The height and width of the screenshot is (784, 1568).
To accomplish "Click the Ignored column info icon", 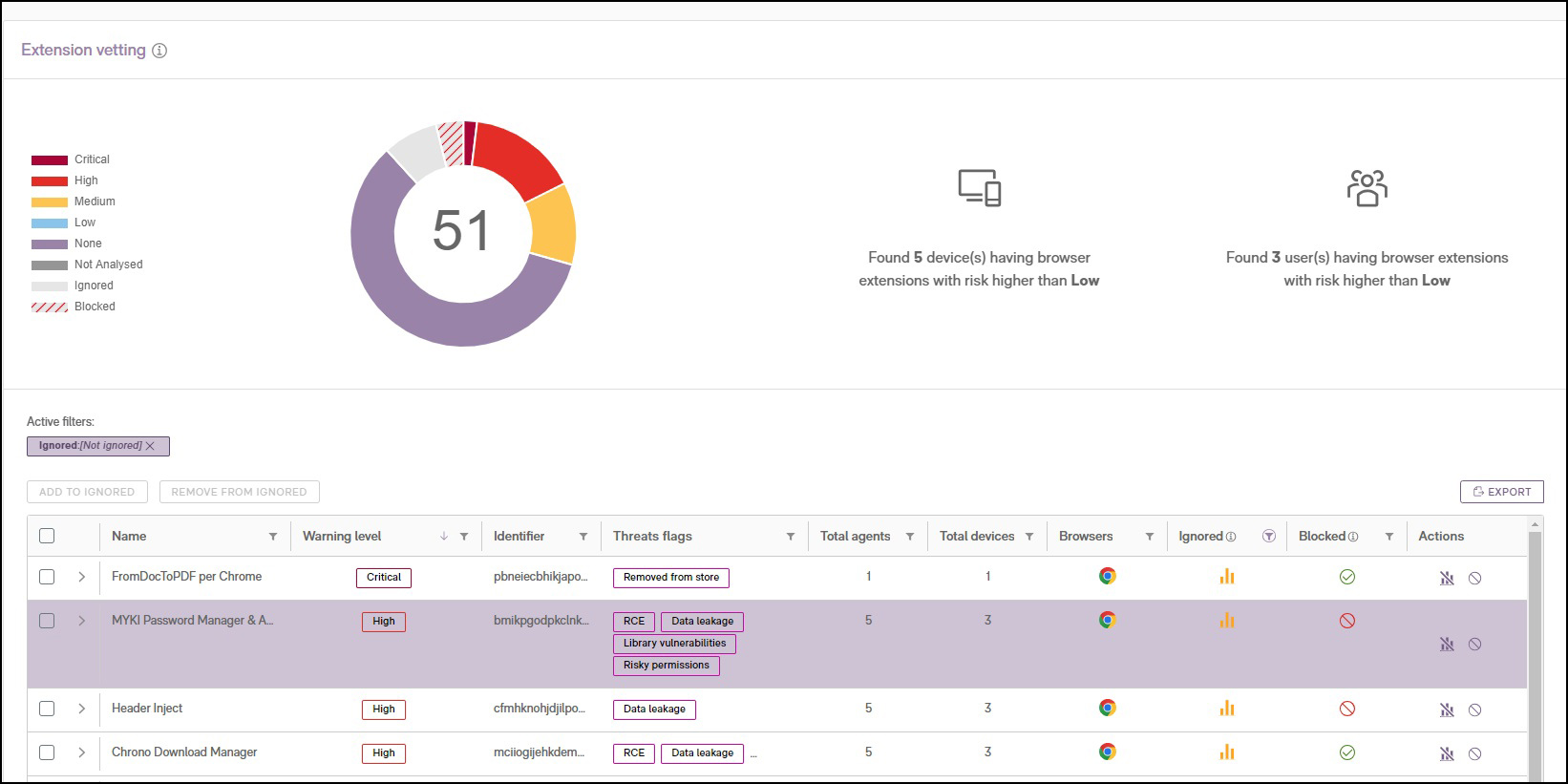I will (1231, 537).
